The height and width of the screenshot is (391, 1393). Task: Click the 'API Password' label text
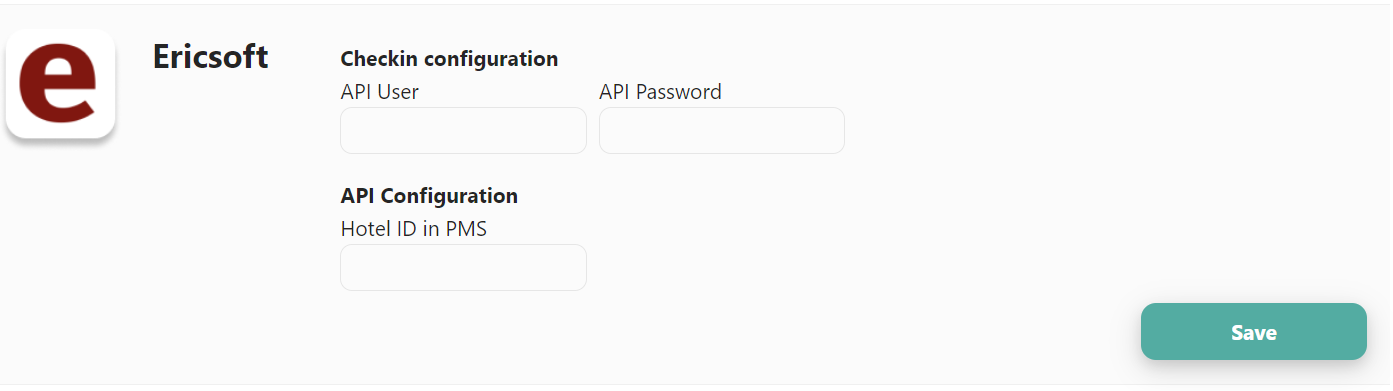(x=660, y=92)
